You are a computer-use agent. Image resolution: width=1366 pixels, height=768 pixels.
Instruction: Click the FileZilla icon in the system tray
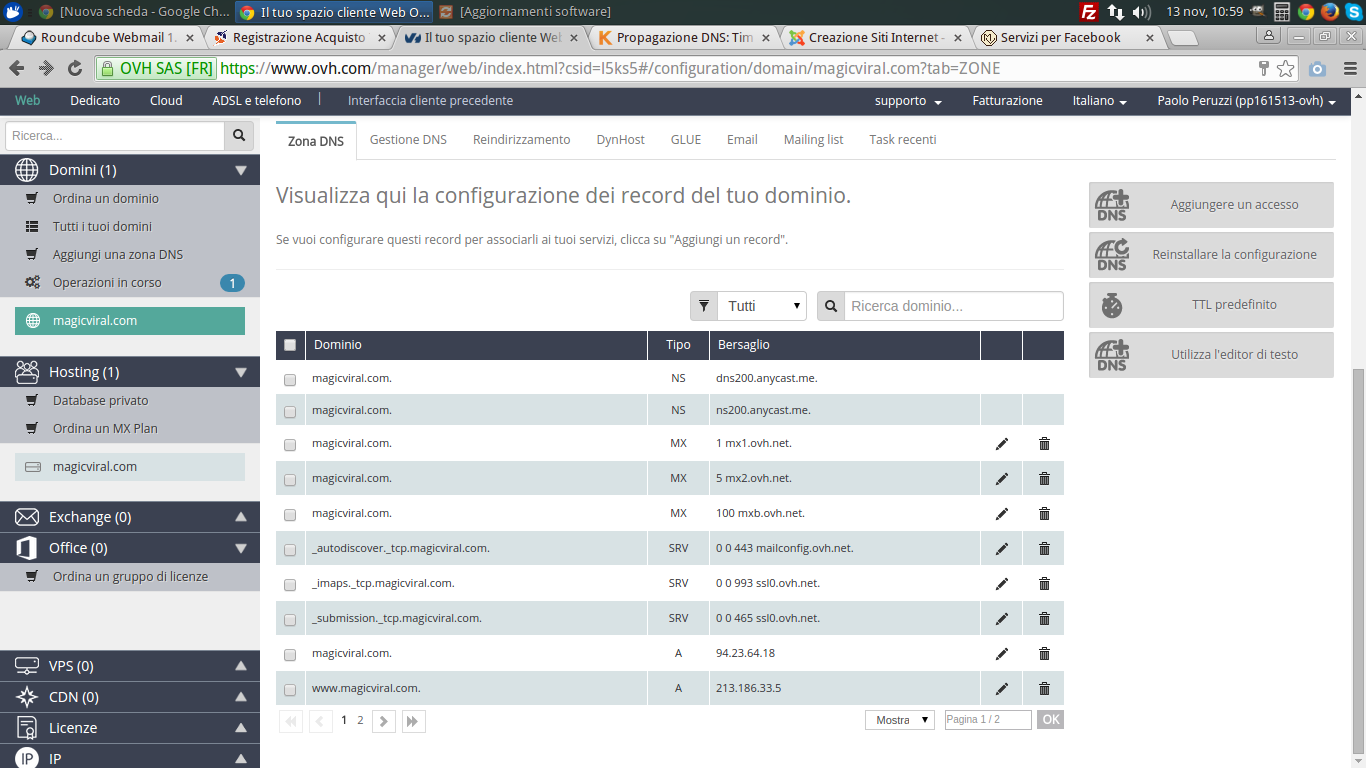[1090, 12]
